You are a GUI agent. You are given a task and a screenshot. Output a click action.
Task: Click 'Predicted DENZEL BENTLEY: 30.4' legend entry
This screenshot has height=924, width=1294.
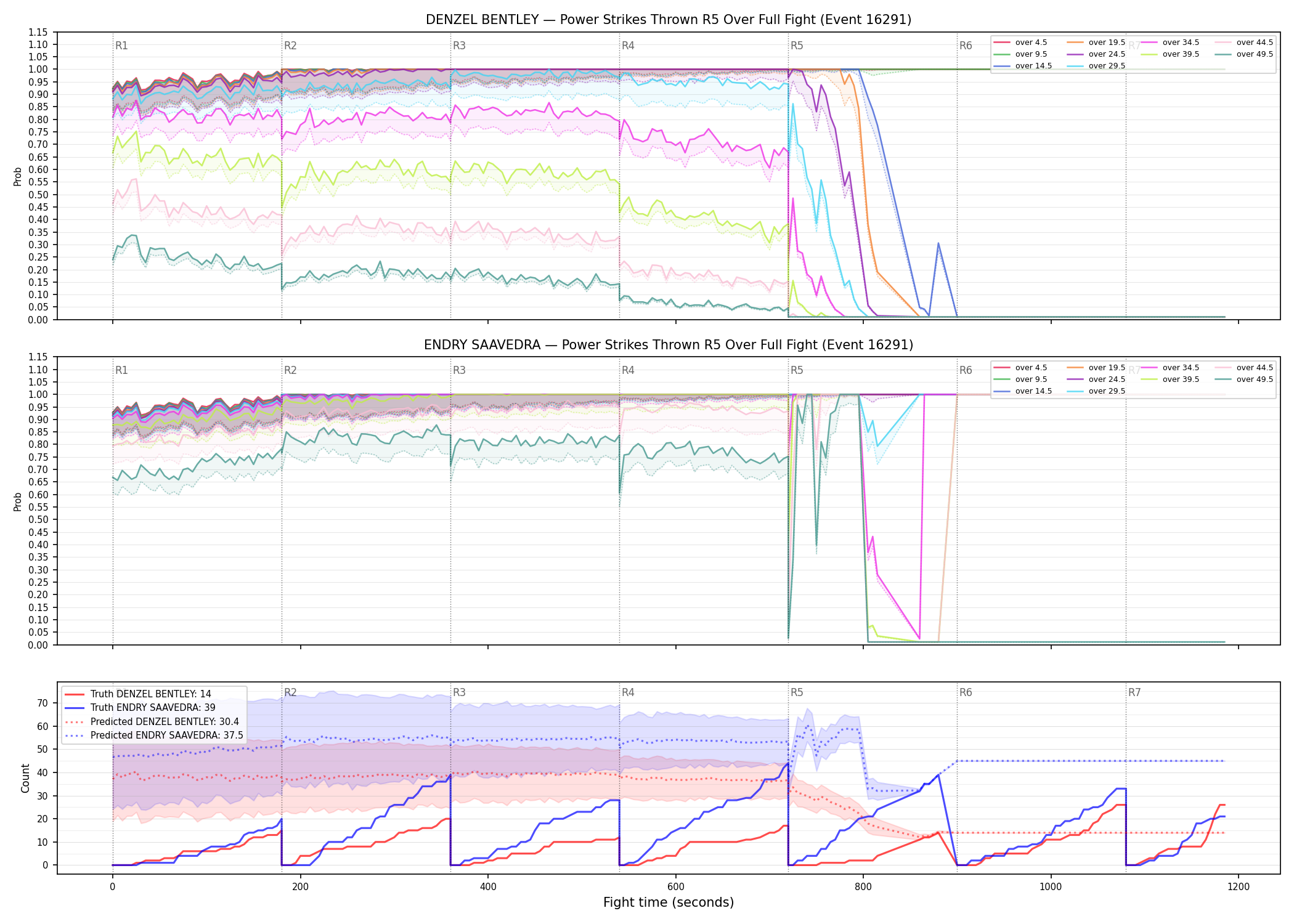(x=152, y=721)
